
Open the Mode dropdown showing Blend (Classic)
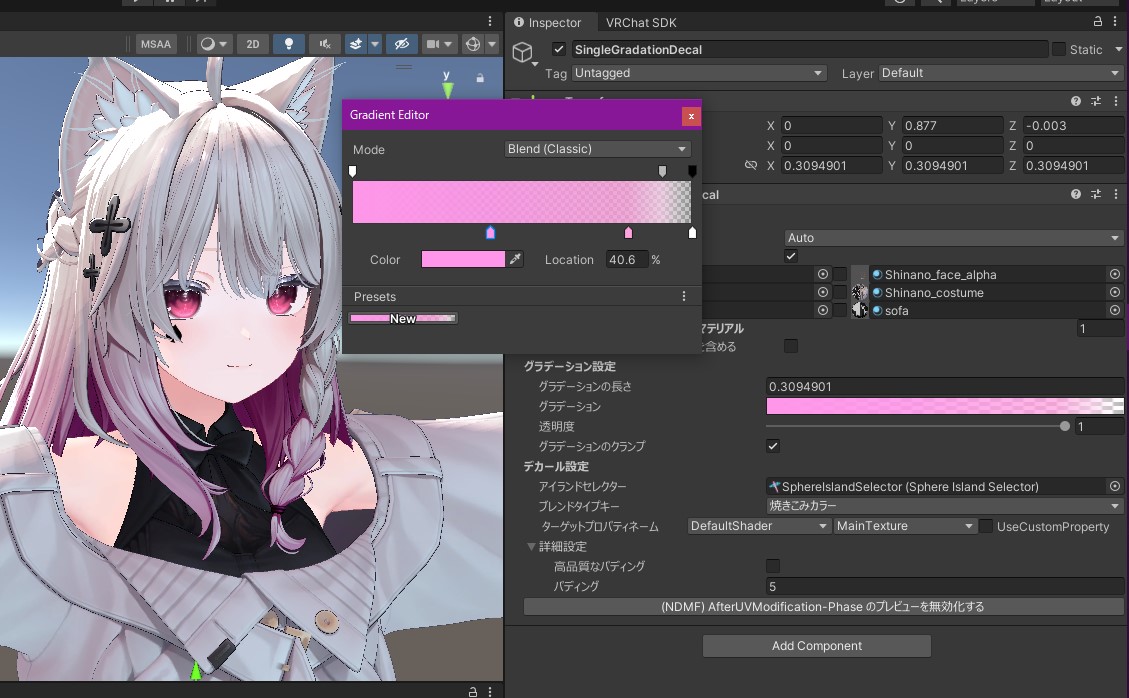[597, 149]
